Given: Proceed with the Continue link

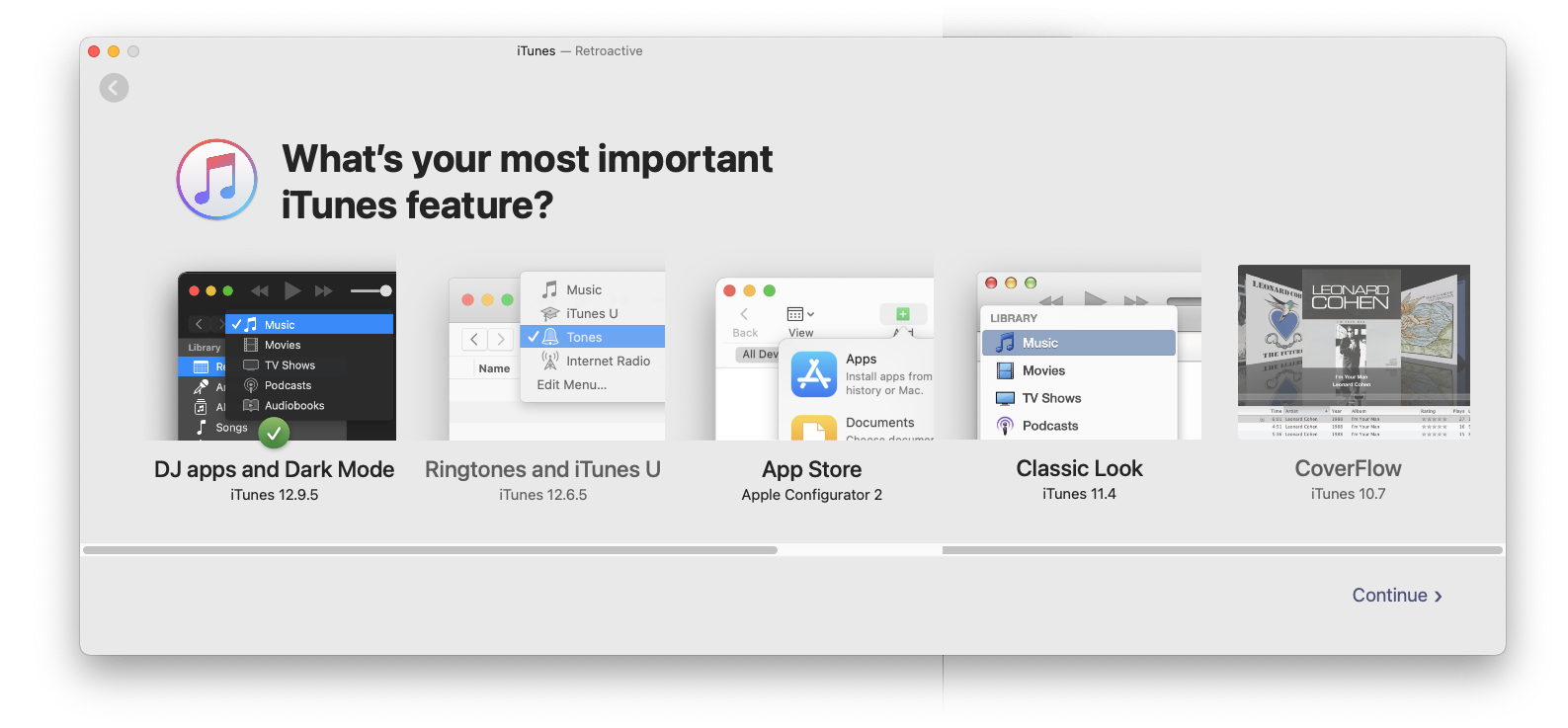Looking at the screenshot, I should (x=1397, y=596).
